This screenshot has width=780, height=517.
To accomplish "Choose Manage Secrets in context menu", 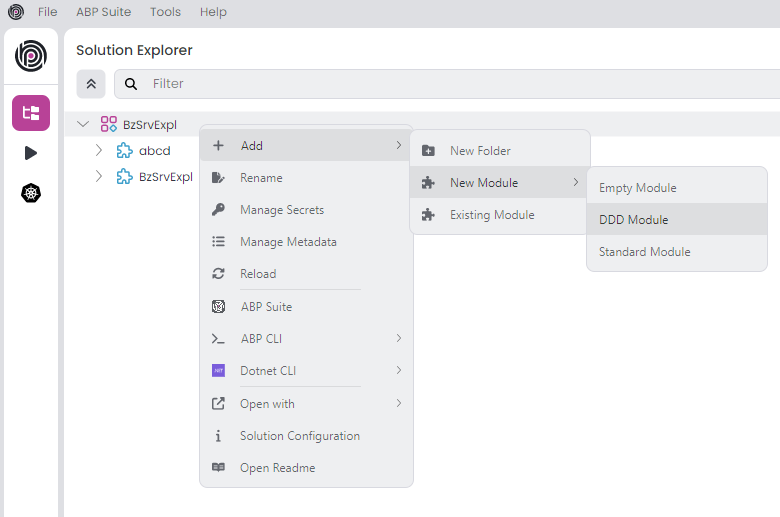I will click(282, 210).
